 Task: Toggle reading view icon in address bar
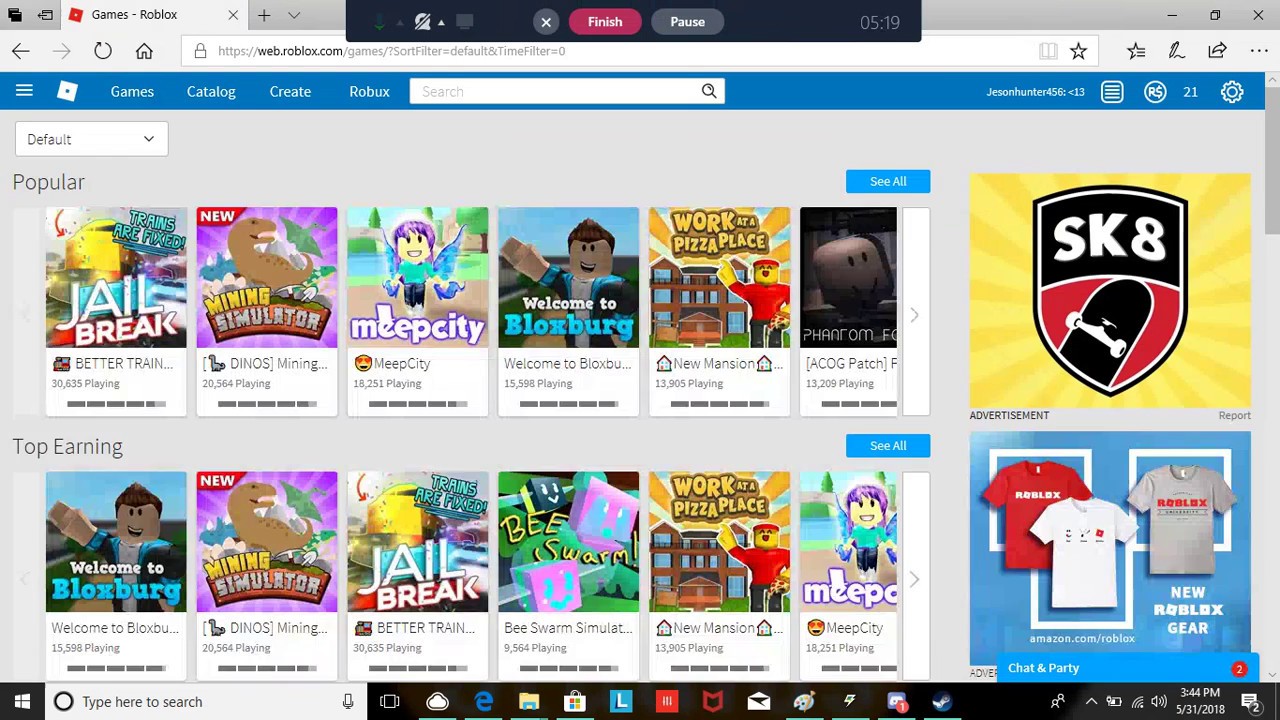[x=1048, y=51]
